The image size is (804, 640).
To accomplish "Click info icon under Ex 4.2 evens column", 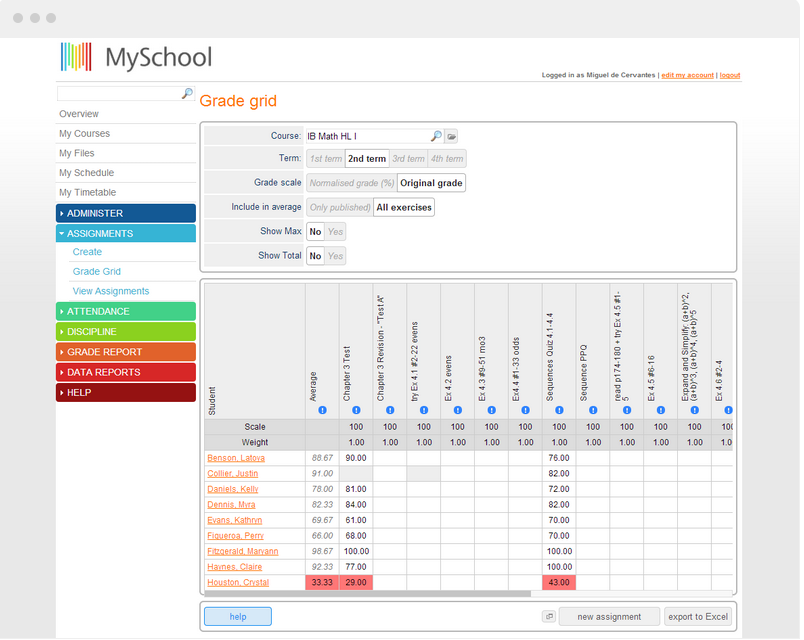I will click(457, 410).
